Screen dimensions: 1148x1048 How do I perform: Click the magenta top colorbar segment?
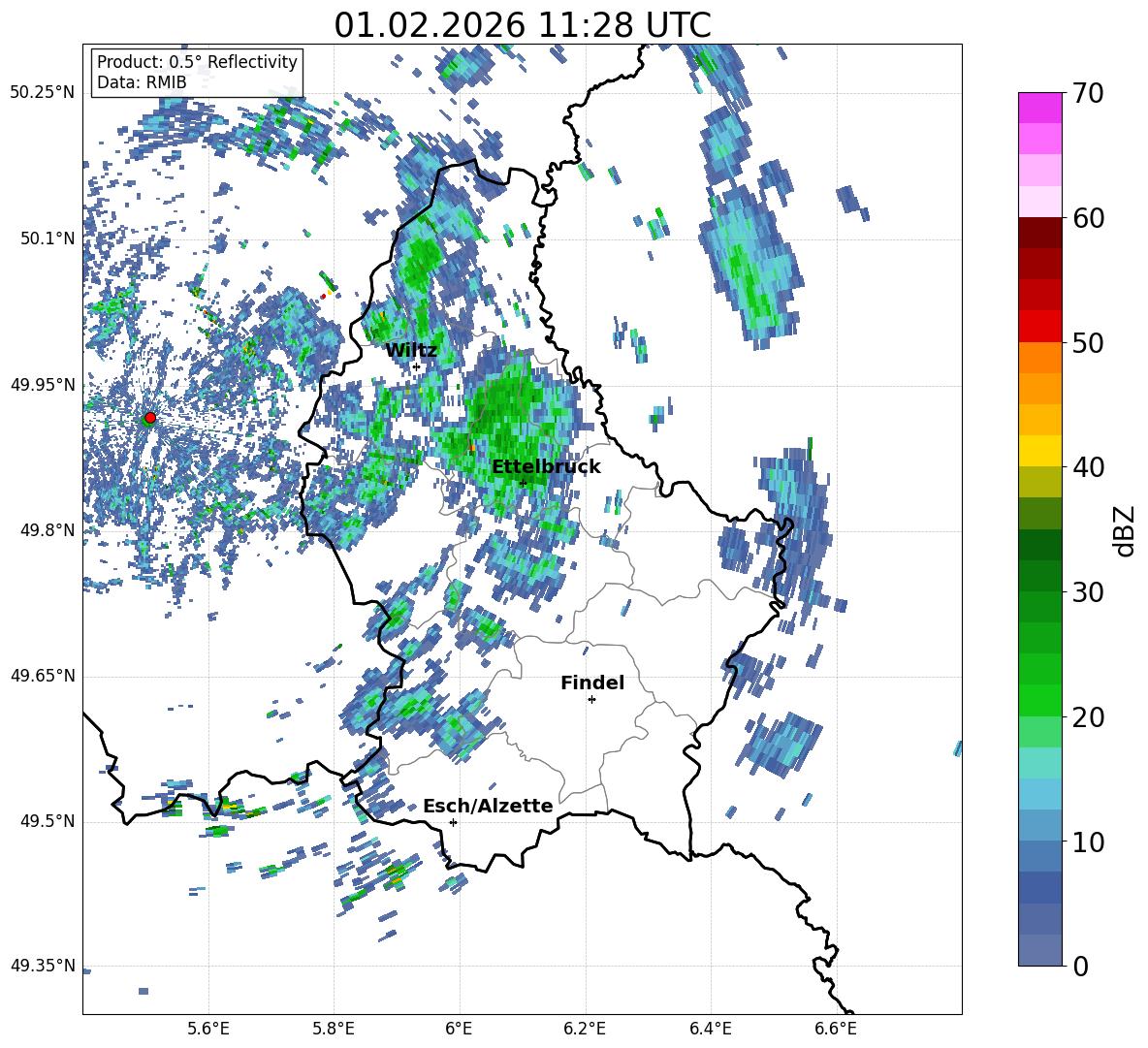[1040, 109]
